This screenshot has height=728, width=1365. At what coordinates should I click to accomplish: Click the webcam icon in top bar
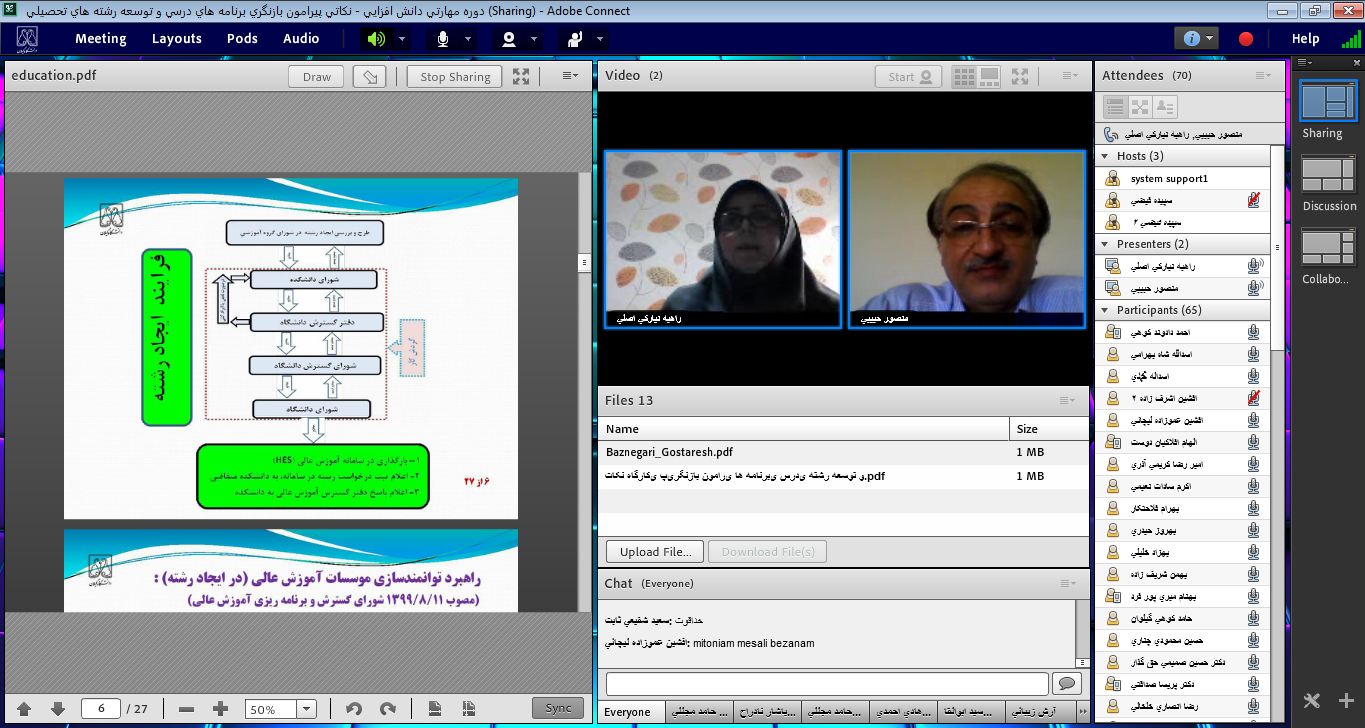(509, 39)
